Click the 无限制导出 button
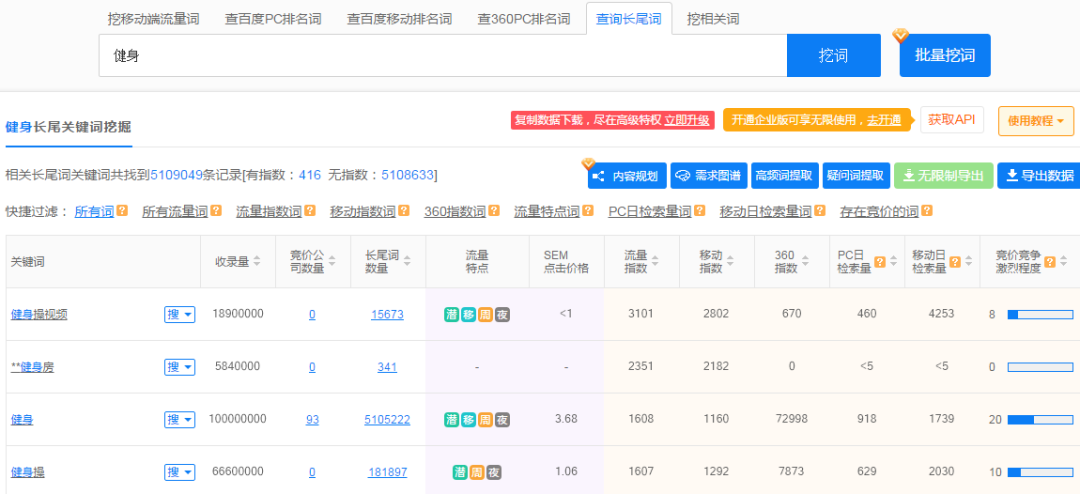 pos(944,176)
